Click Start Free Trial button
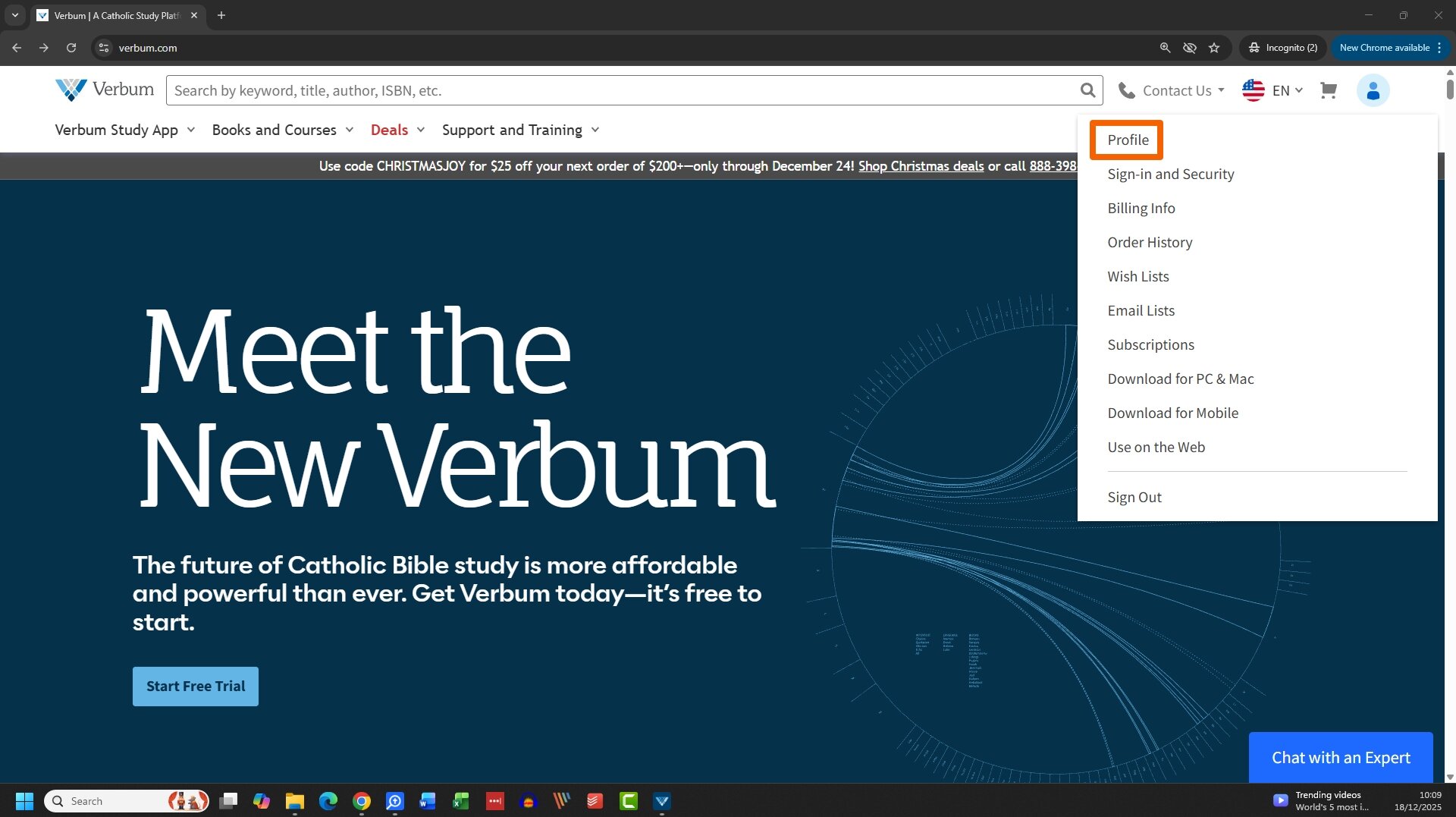1456x817 pixels. [x=196, y=687]
